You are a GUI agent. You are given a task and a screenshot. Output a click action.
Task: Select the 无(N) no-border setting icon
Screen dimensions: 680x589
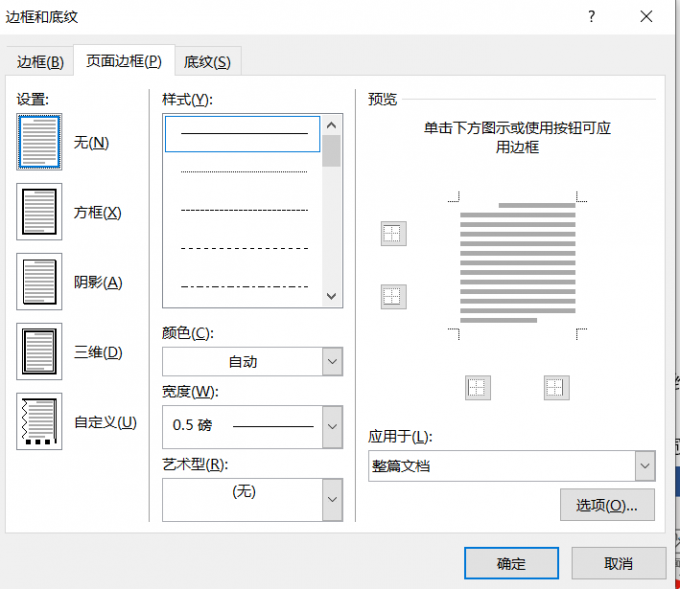pyautogui.click(x=39, y=142)
